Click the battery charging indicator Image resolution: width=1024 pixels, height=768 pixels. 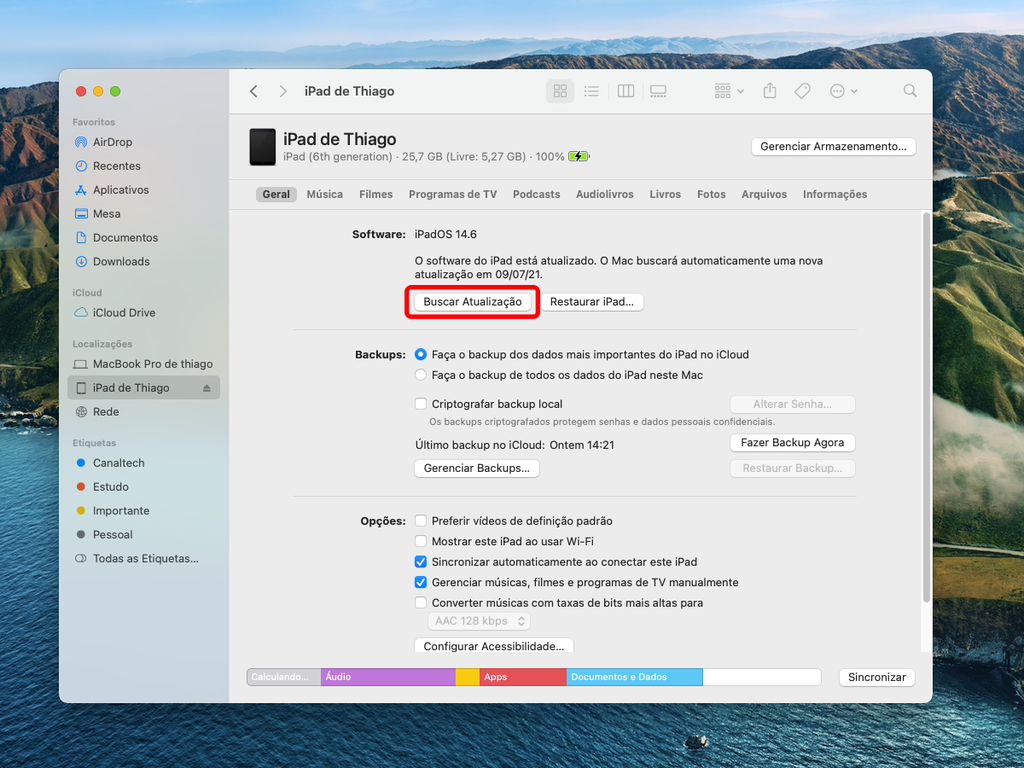pos(579,157)
